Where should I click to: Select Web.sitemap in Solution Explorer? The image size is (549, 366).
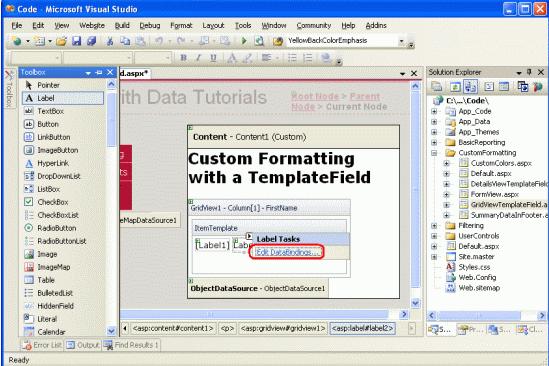coord(479,288)
